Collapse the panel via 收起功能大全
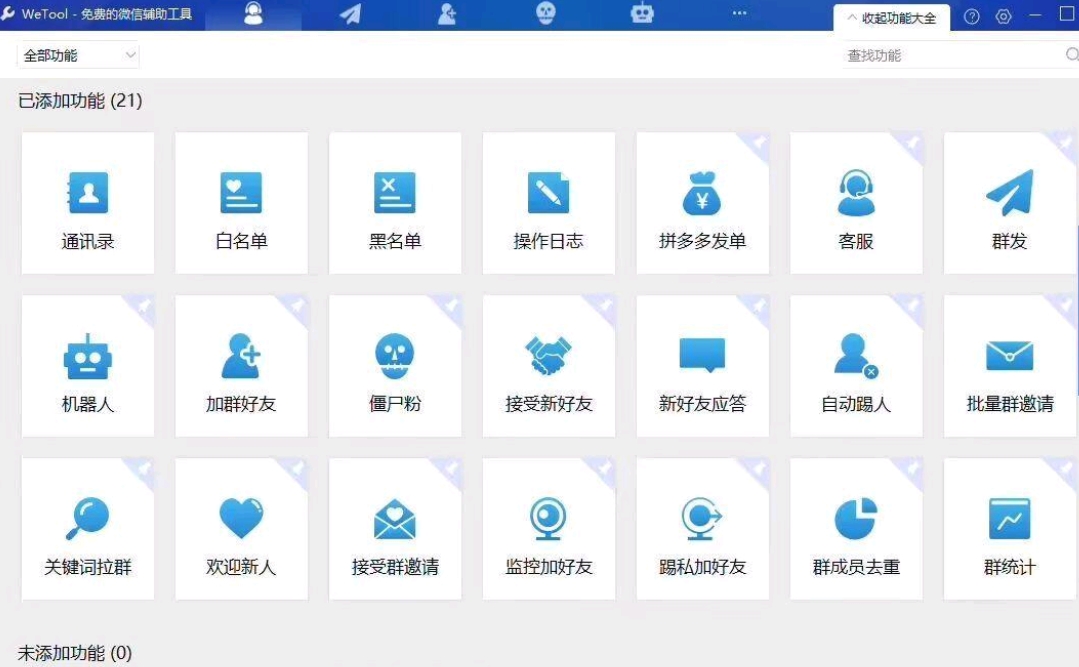The width and height of the screenshot is (1079, 667). (x=891, y=17)
